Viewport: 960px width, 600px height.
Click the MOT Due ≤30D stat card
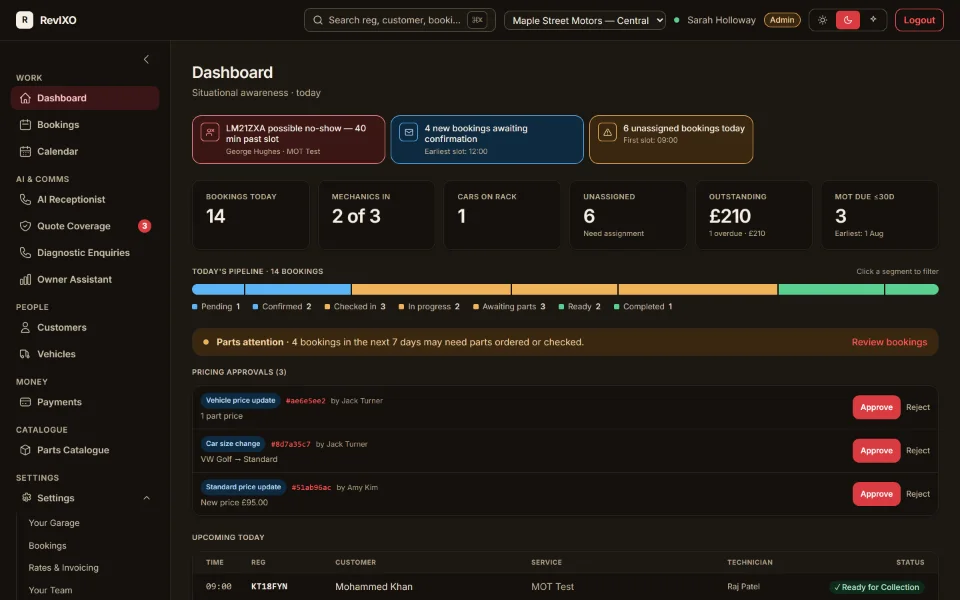coord(880,215)
